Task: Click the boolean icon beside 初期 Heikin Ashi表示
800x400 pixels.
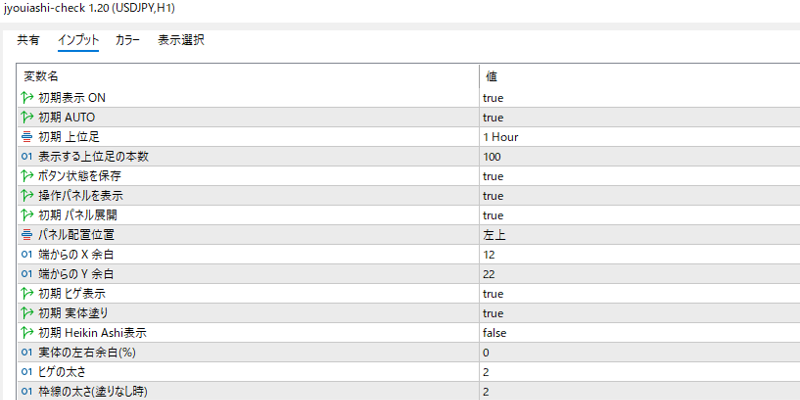Action: point(27,333)
